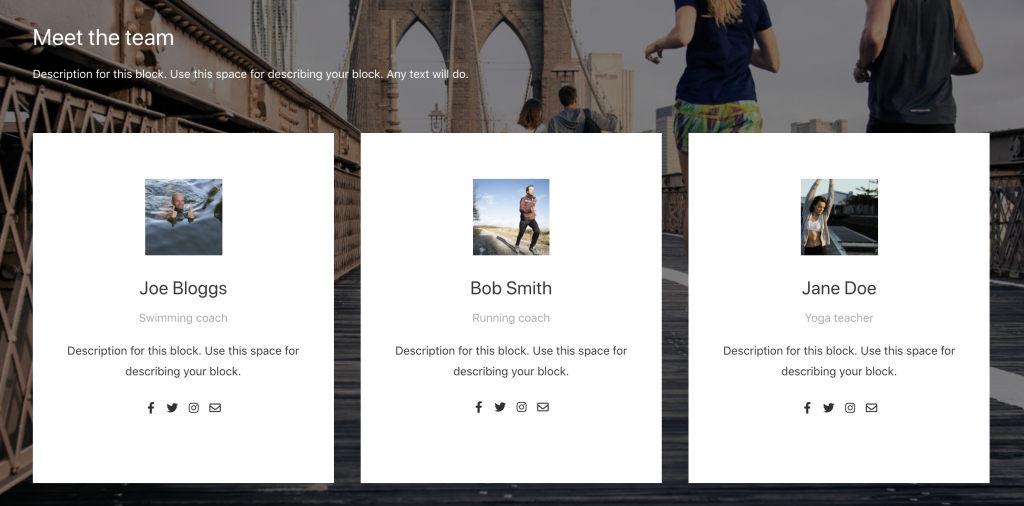Open Bob Smith's Facebook icon

click(x=479, y=407)
